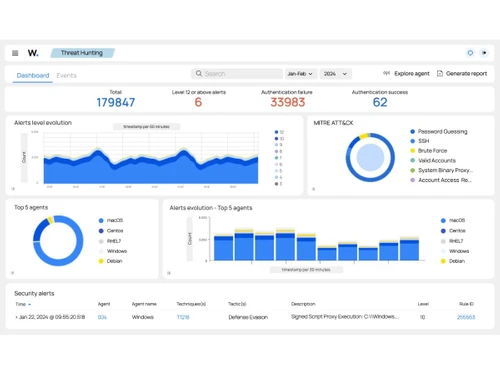The image size is (500, 375).
Task: Toggle level 9 legend item
Action: pyautogui.click(x=279, y=145)
